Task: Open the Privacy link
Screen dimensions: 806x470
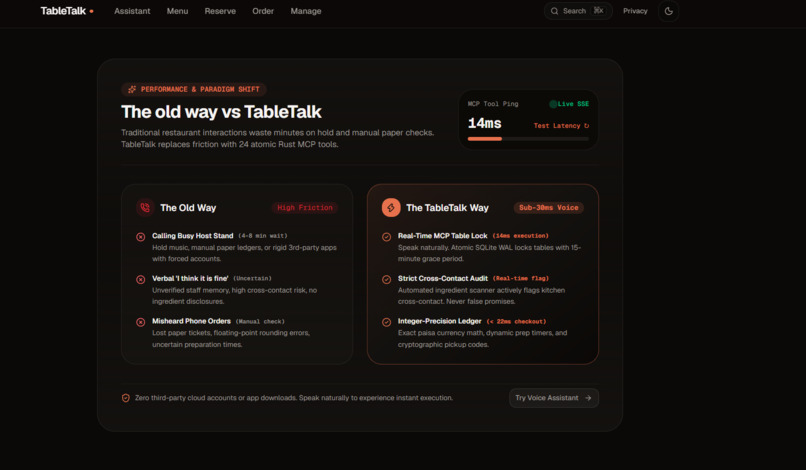Action: pos(635,11)
